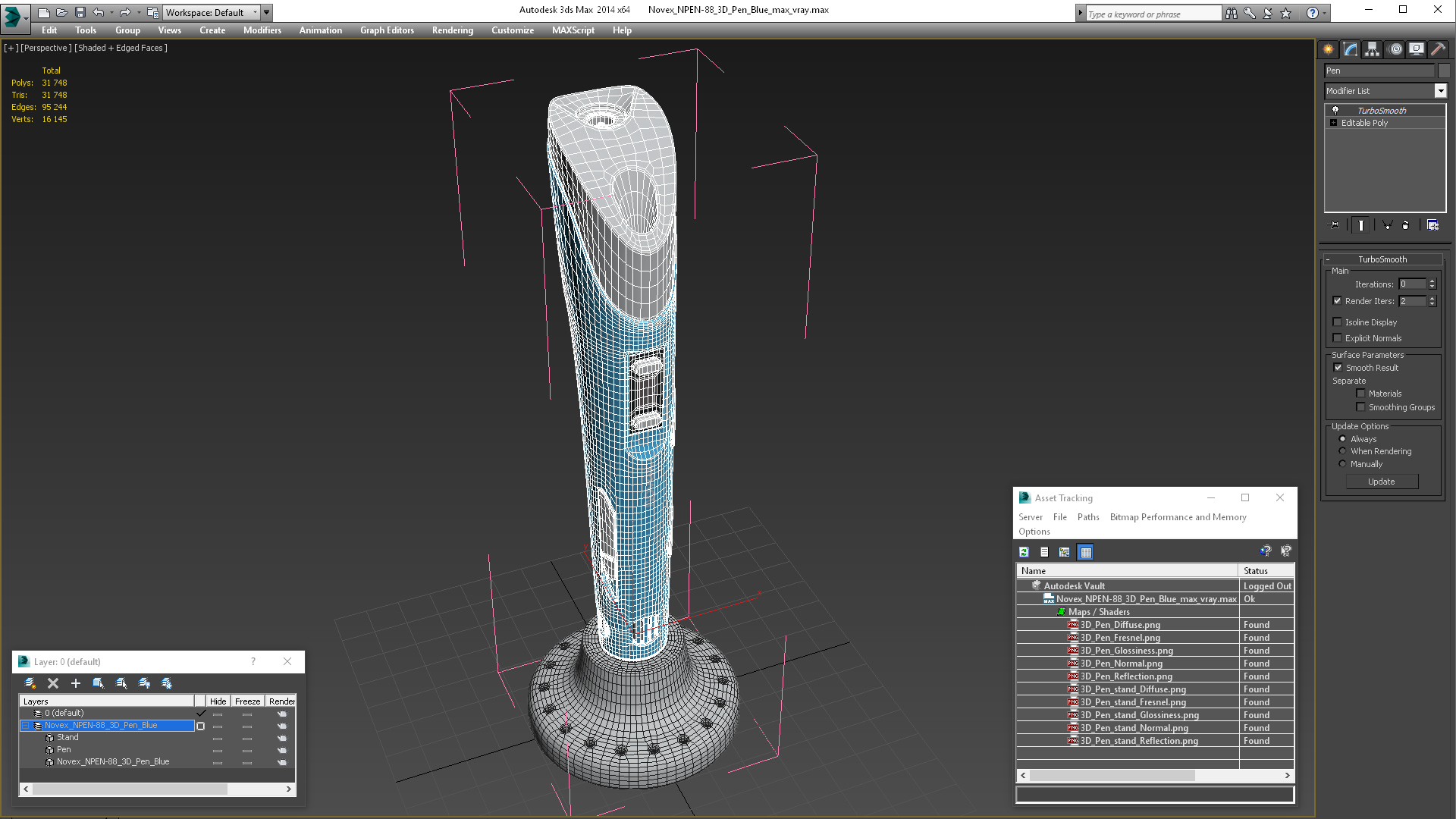Expand the Editable Poly sub-objects
Image resolution: width=1456 pixels, height=819 pixels.
click(1333, 123)
